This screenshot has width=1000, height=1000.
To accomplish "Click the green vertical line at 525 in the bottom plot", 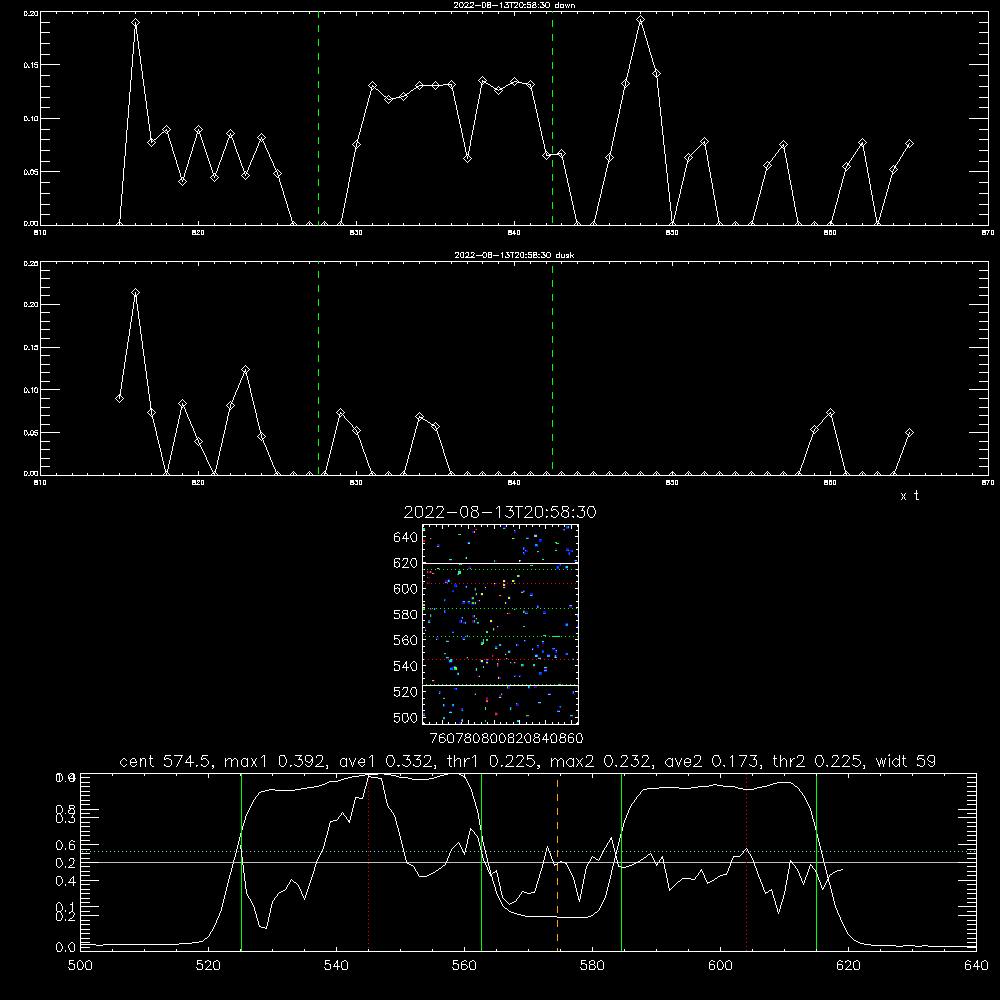I will (241, 862).
